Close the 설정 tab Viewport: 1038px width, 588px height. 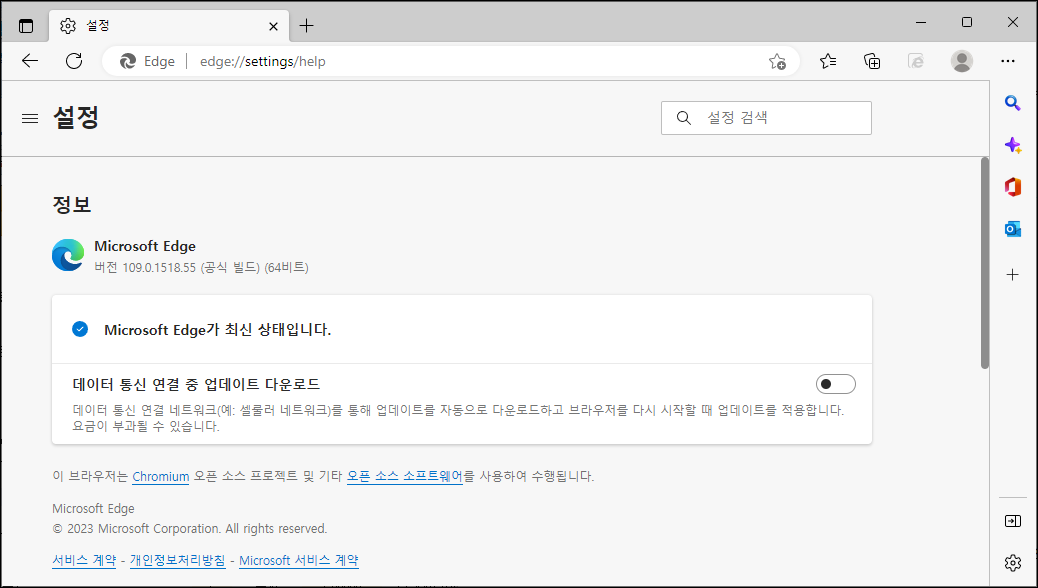[x=273, y=26]
